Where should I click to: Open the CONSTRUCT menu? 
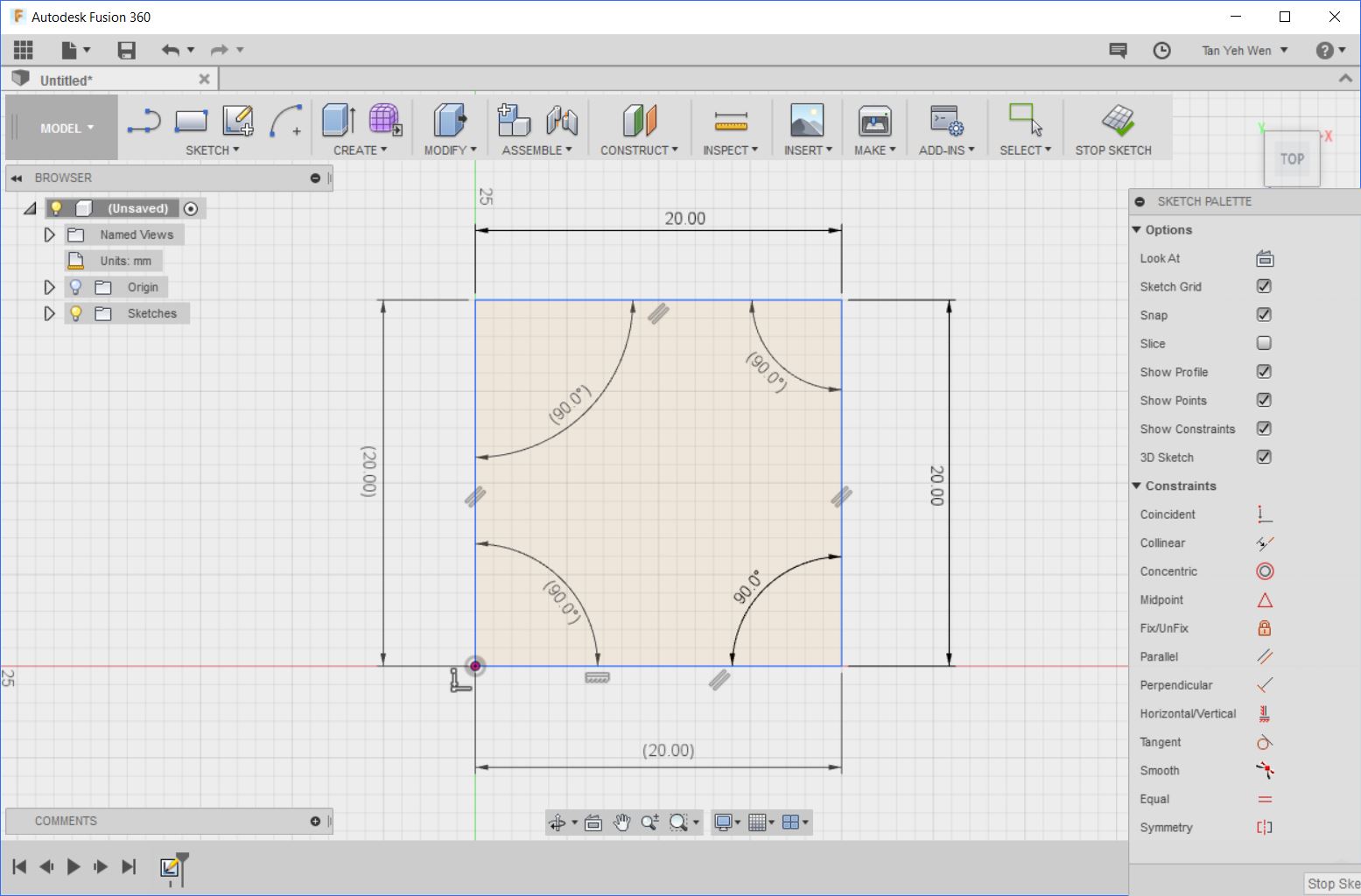click(x=639, y=150)
